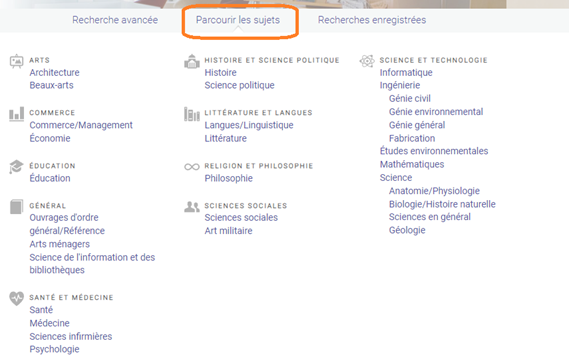569x361 pixels.
Task: Open the Art militaire link
Action: (228, 231)
